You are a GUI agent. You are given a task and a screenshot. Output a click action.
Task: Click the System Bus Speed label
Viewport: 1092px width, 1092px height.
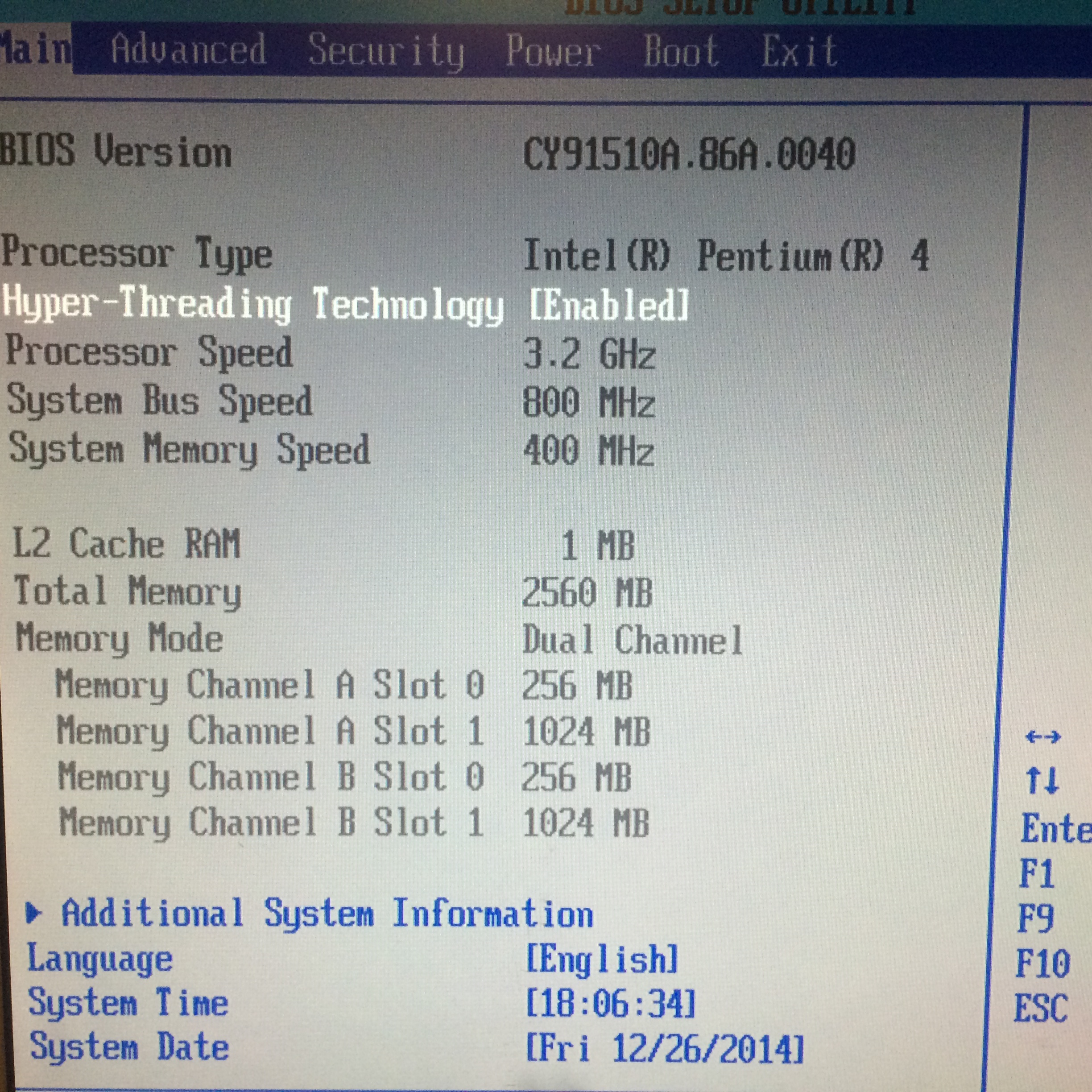tap(159, 401)
